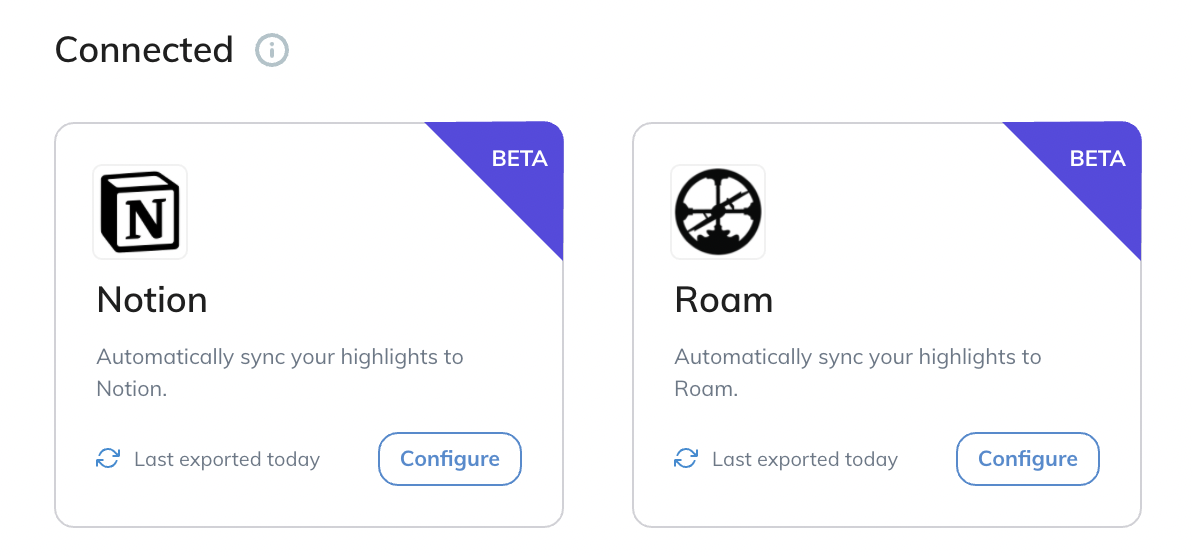Click the Notion sync description text
The height and width of the screenshot is (556, 1192).
(280, 373)
